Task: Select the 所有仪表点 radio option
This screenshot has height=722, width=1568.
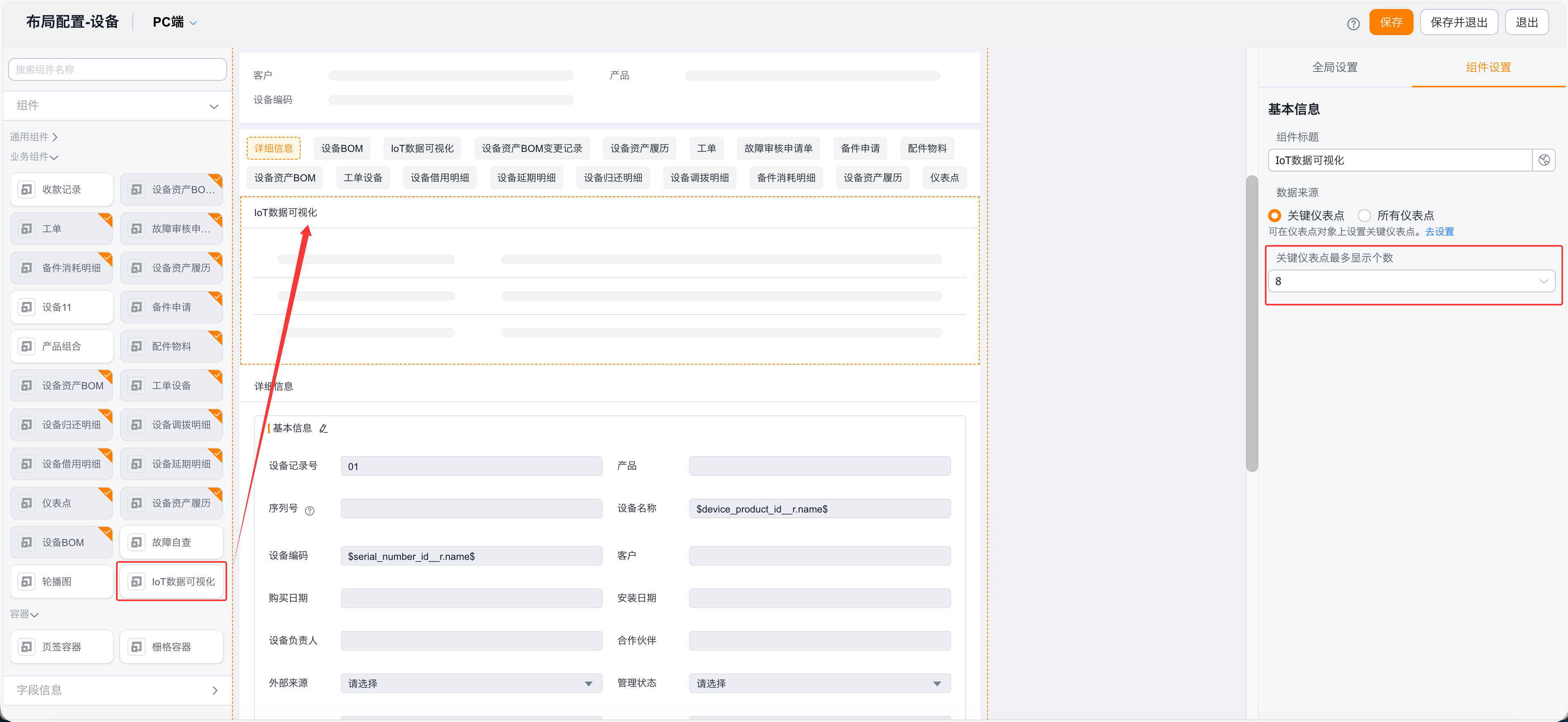Action: coord(1365,215)
